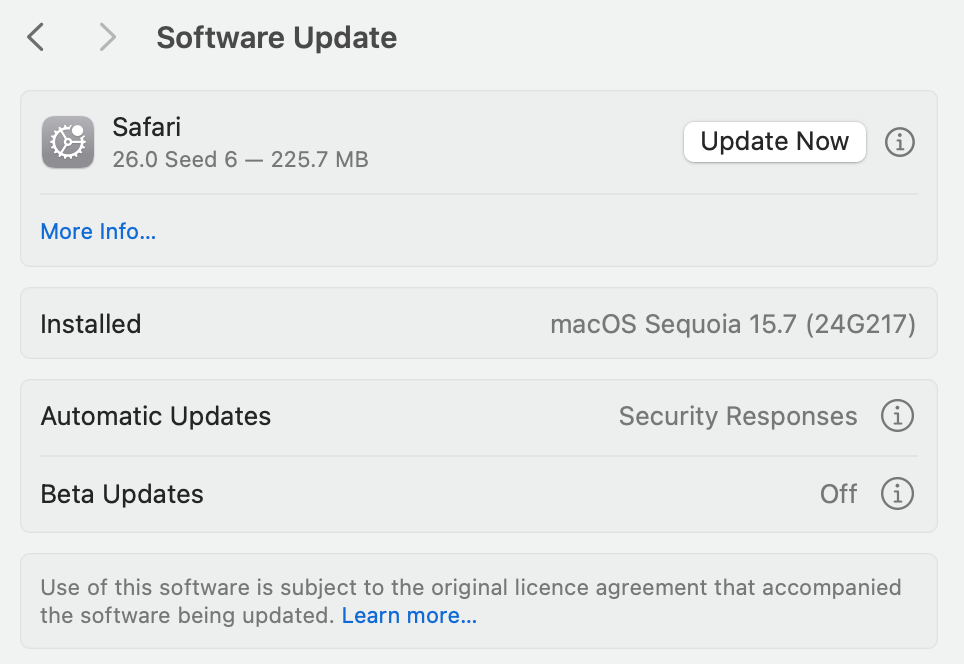Go forward with the right chevron
This screenshot has height=664, width=964.
pos(107,38)
